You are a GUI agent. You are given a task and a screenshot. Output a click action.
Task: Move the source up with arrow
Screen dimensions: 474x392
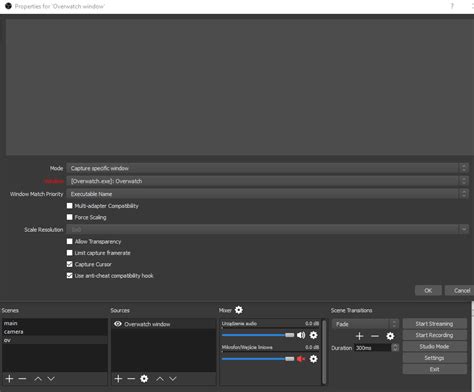[x=160, y=379]
